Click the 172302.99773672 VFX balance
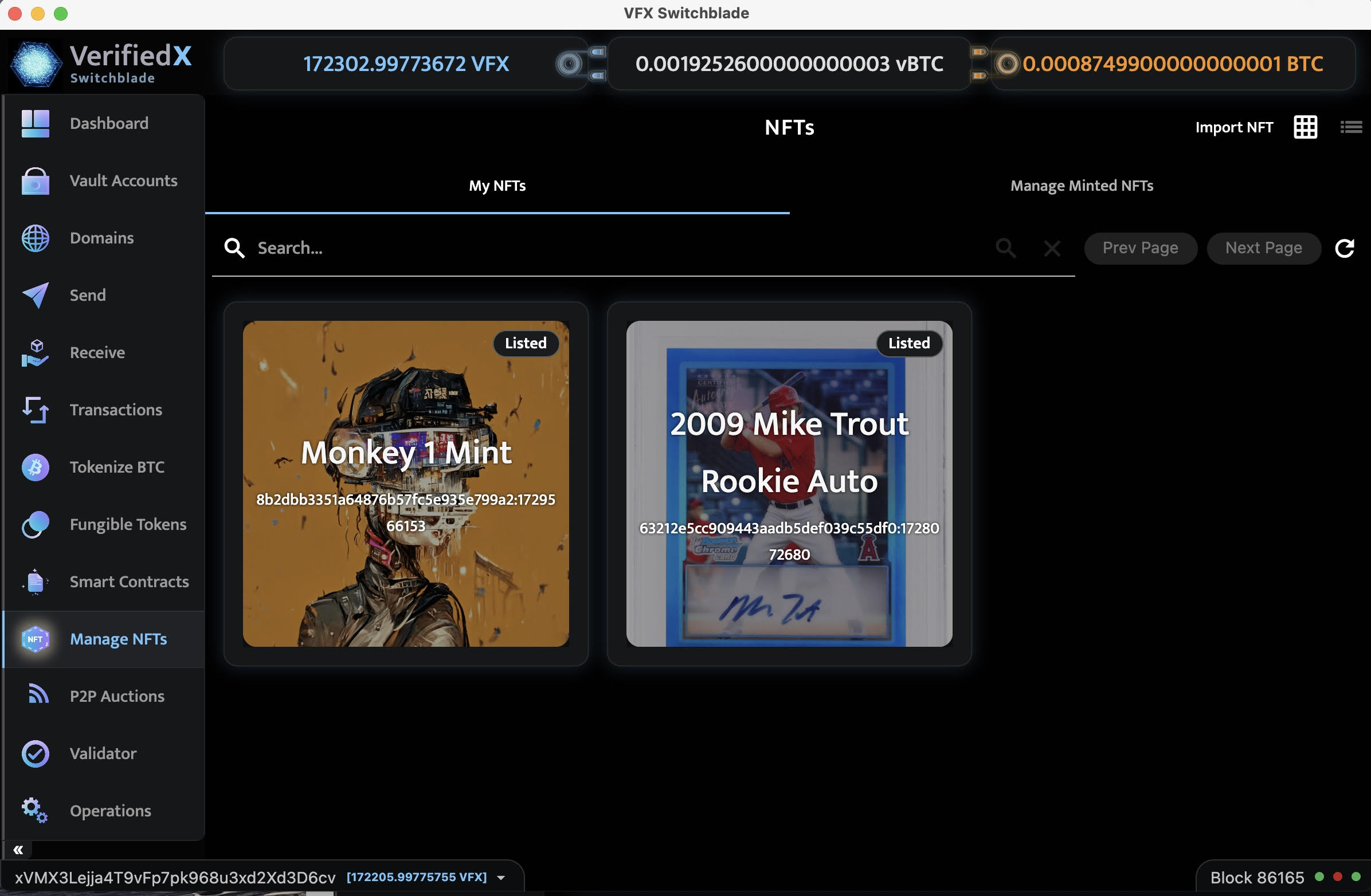This screenshot has width=1371, height=896. pos(406,64)
